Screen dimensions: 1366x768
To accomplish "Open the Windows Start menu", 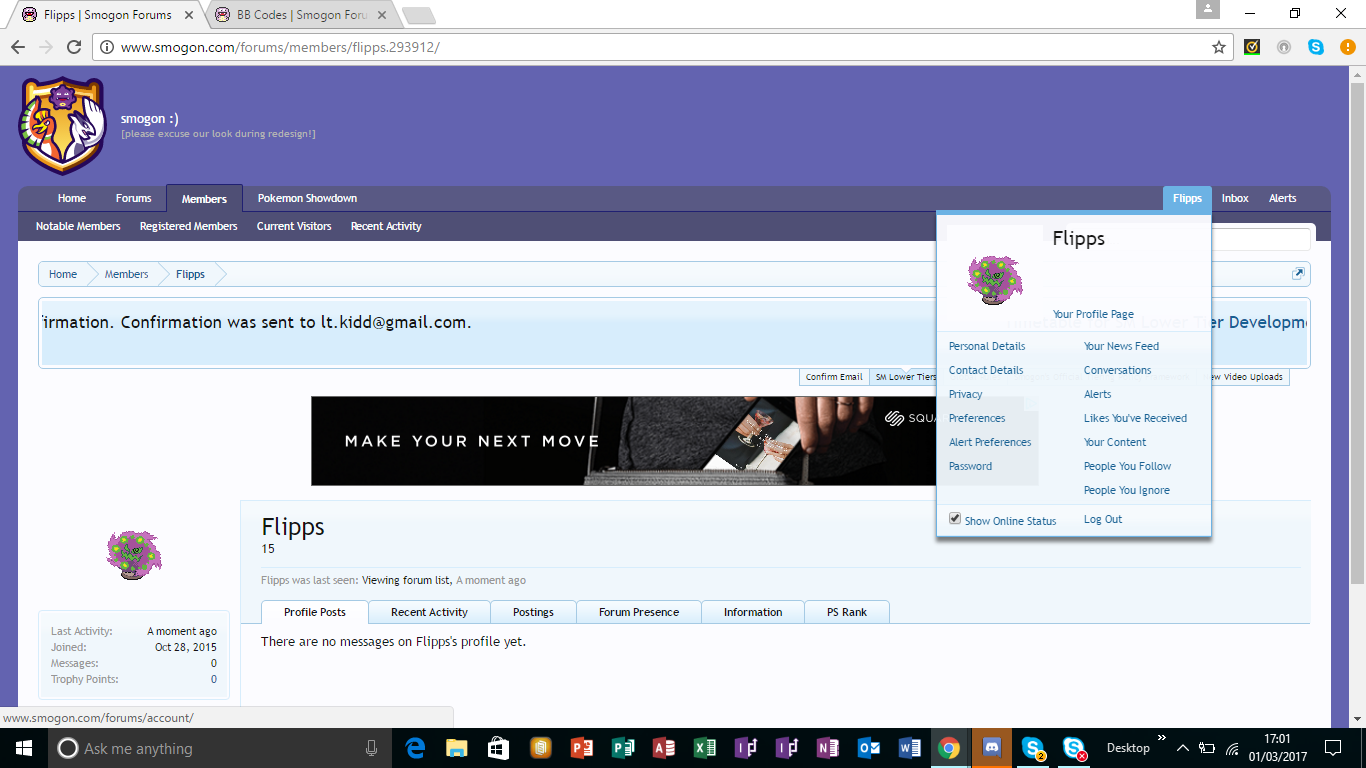I will (x=22, y=748).
